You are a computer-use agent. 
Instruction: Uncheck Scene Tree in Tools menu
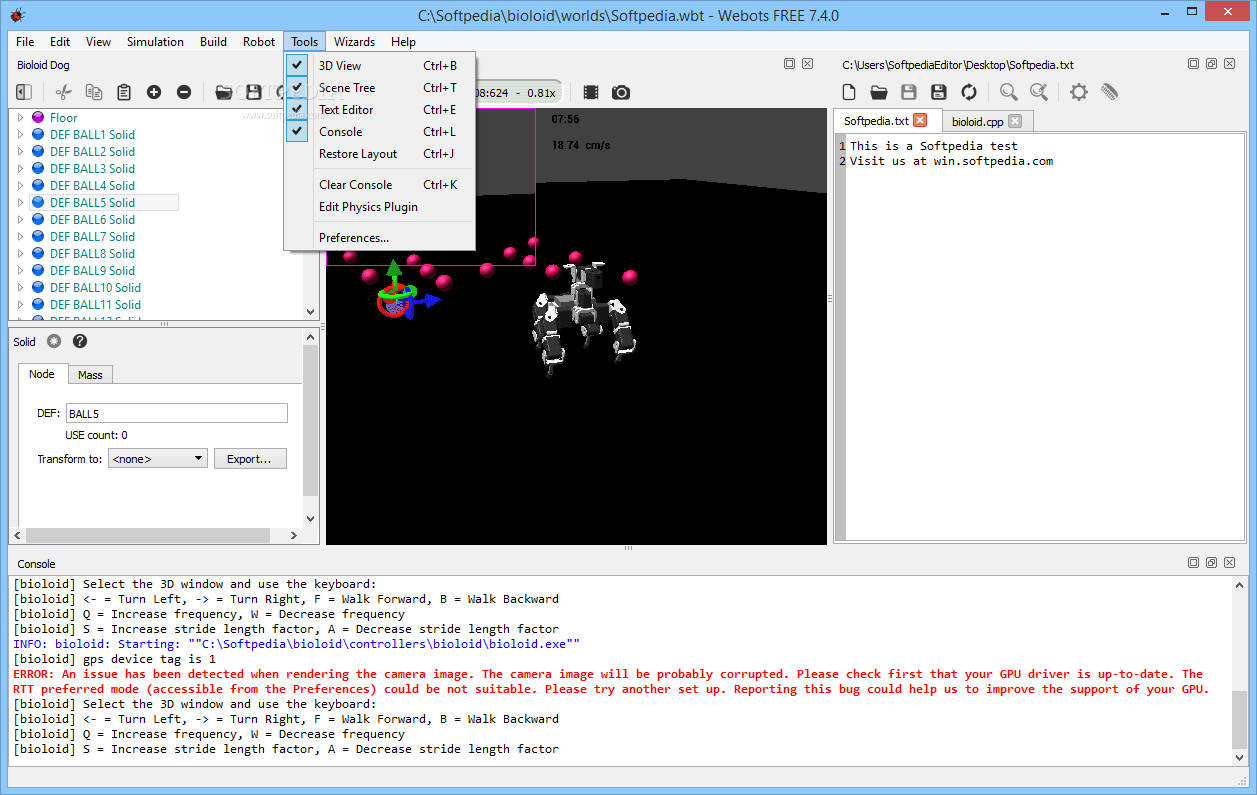click(297, 87)
